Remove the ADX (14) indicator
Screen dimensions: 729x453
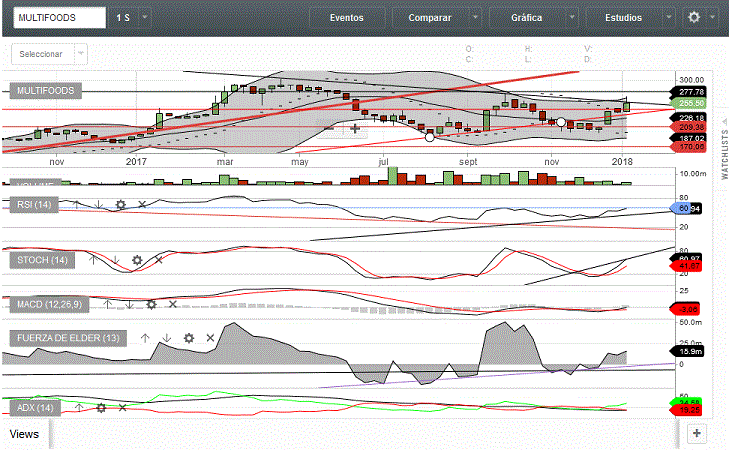(x=122, y=408)
